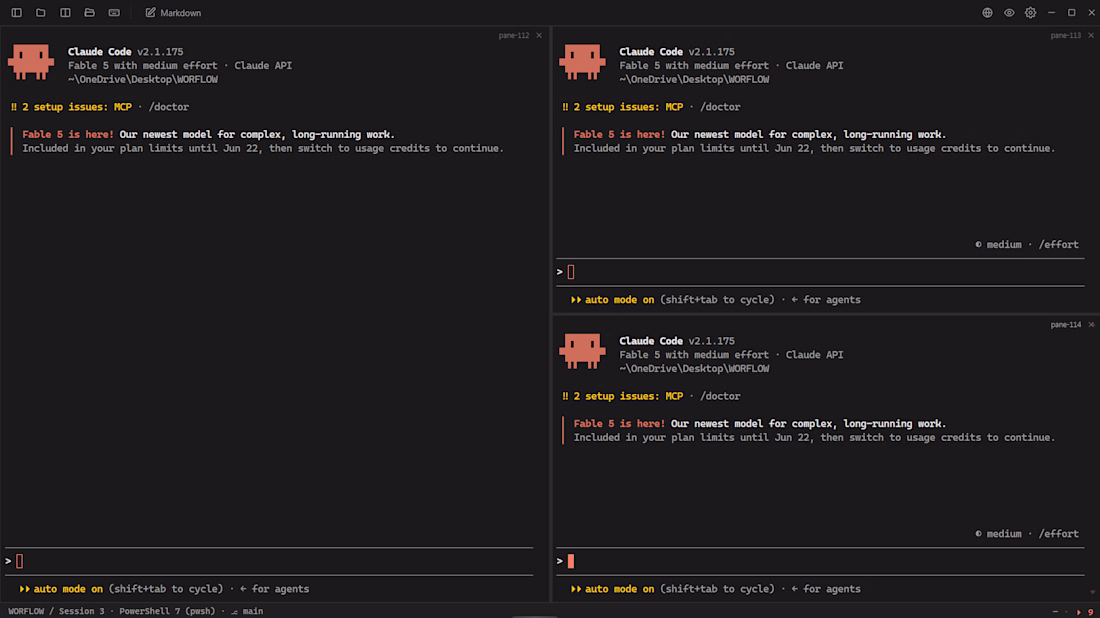The width and height of the screenshot is (1100, 618).
Task: Focus the prompt input in pane-114
Action: coord(820,561)
